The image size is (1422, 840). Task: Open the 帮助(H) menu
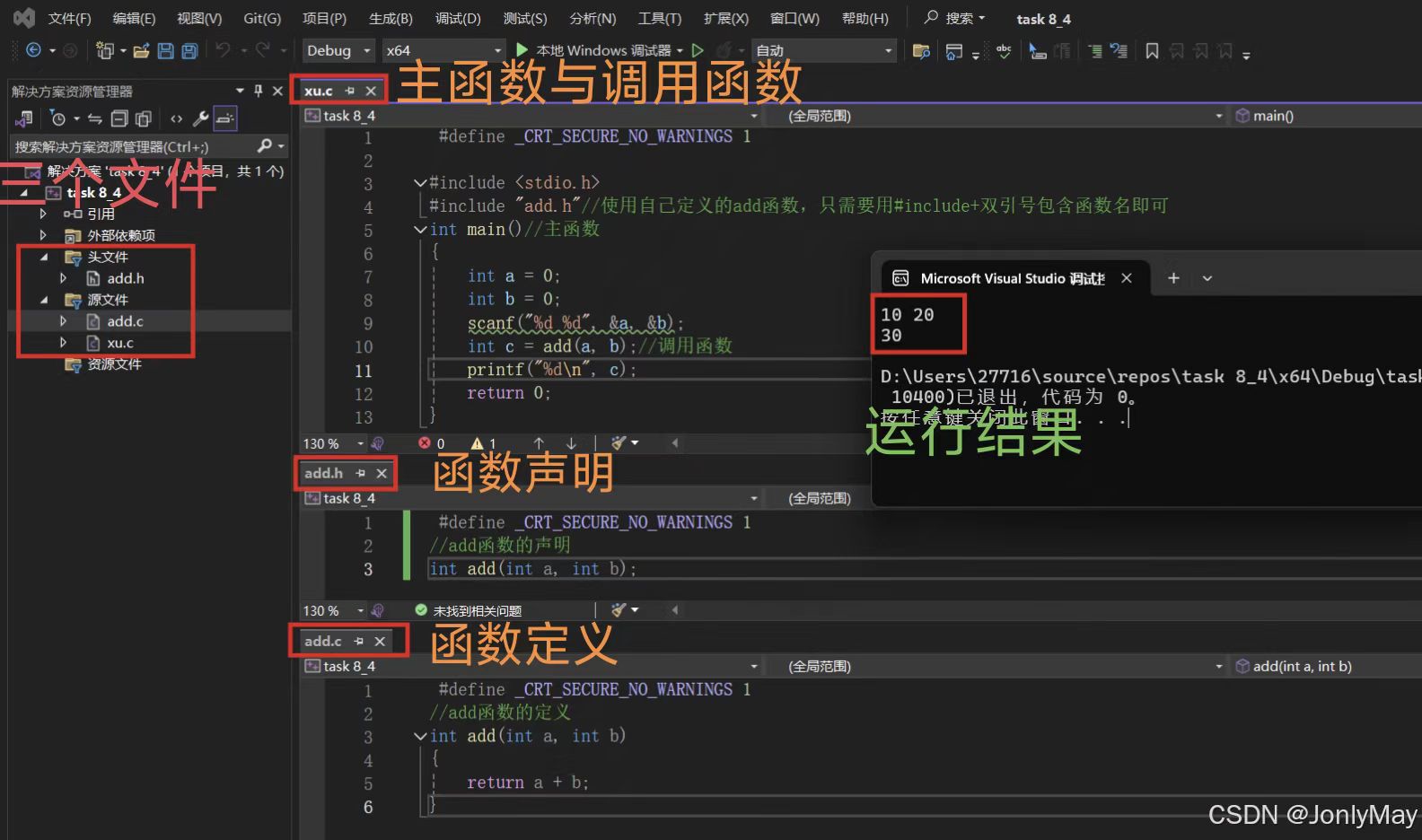865,18
